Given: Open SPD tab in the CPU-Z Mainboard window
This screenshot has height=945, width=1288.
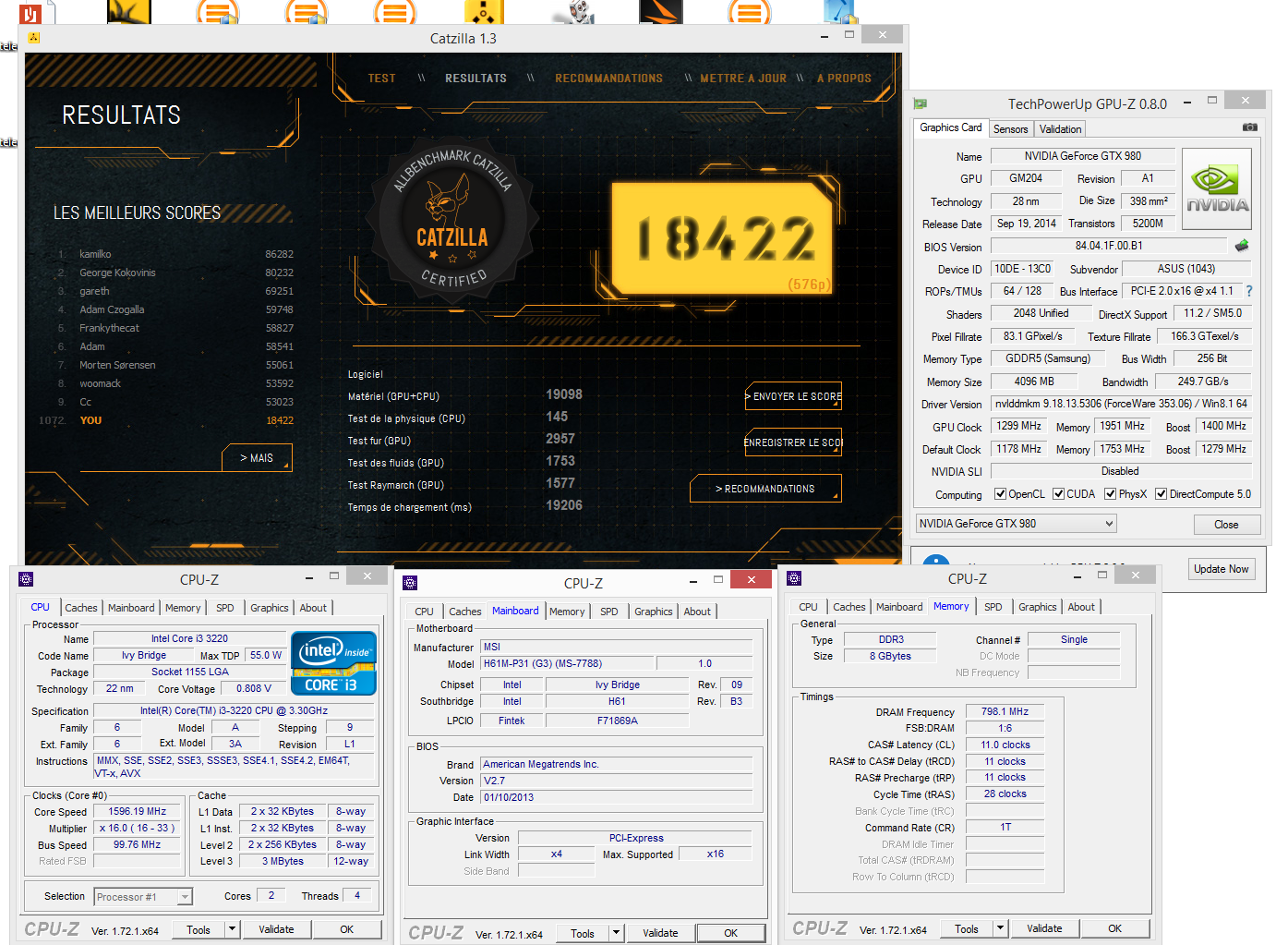Looking at the screenshot, I should click(608, 612).
